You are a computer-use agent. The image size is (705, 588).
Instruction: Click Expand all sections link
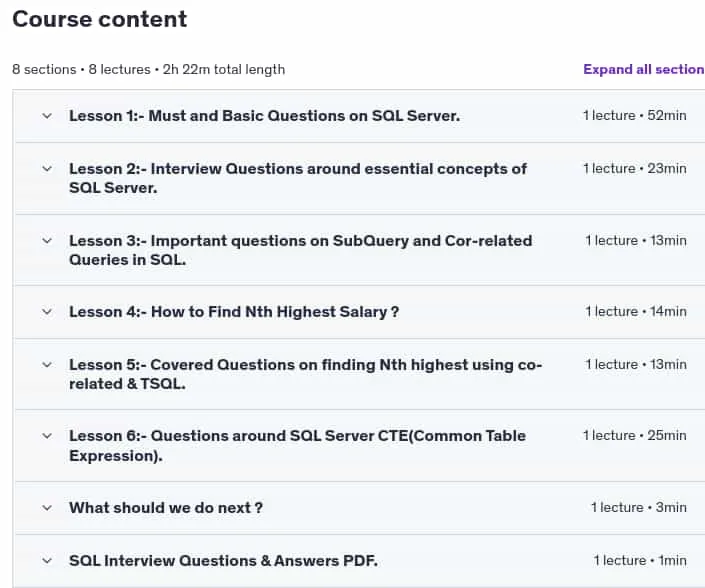click(644, 69)
